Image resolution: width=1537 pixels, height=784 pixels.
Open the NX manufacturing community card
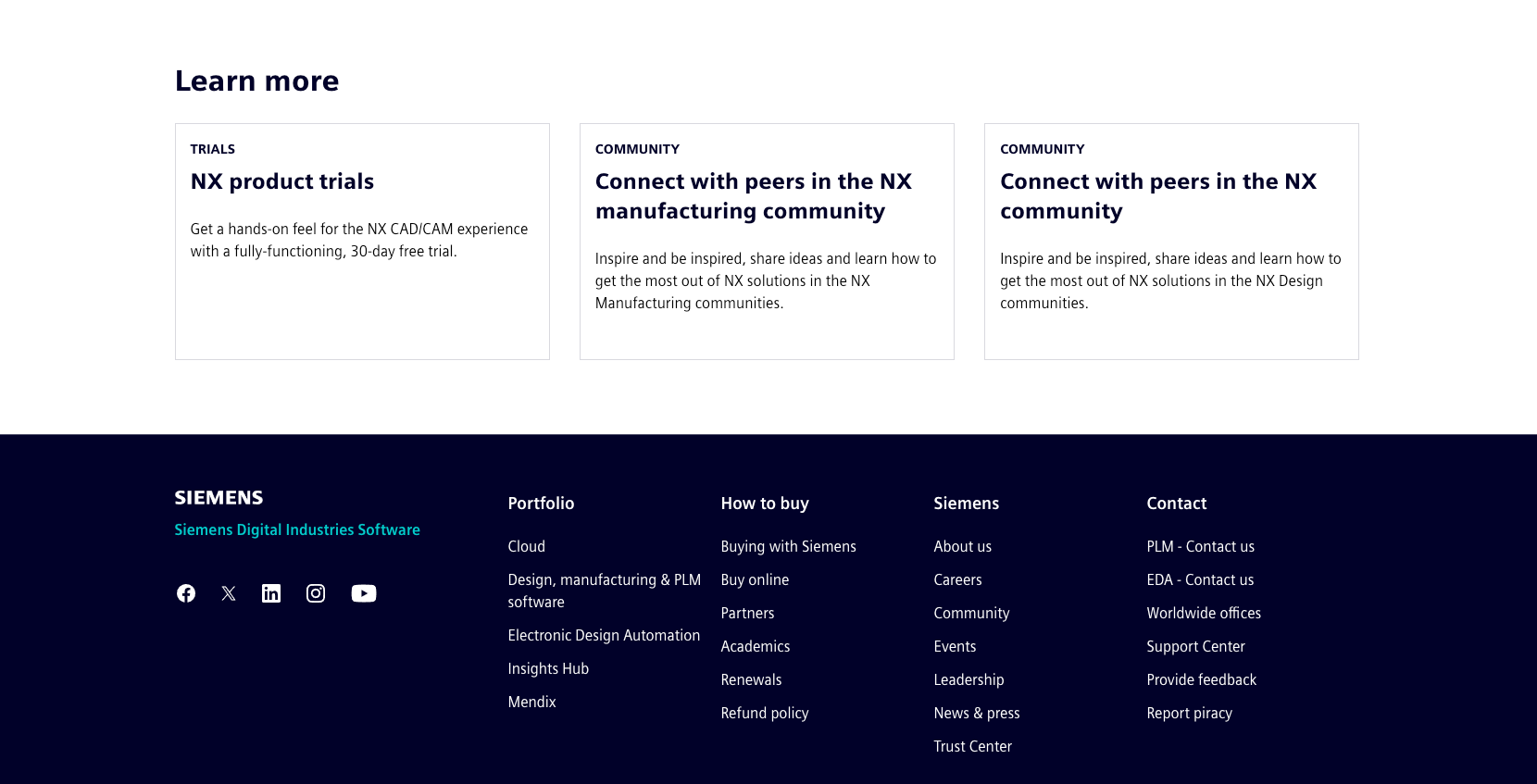[767, 242]
